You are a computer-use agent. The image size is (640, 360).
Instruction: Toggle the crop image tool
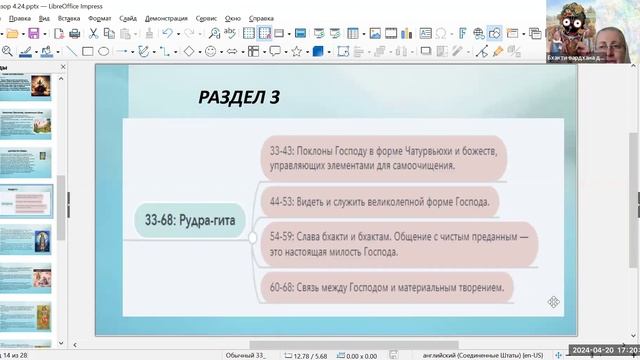[x=442, y=51]
